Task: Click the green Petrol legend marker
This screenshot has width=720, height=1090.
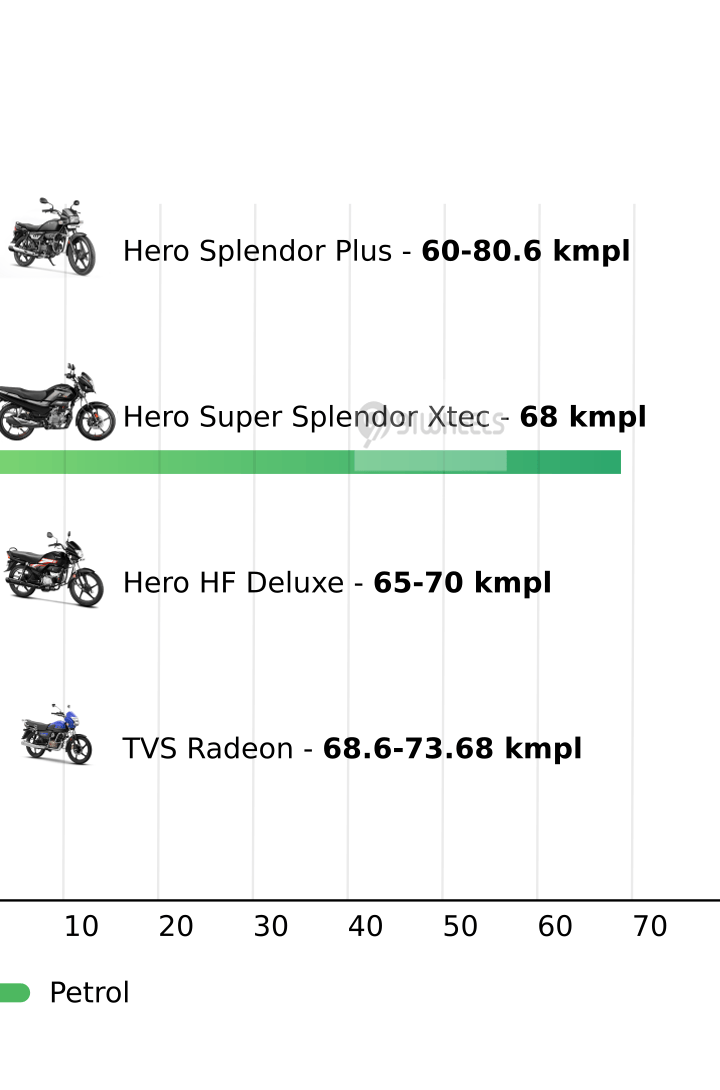Action: coord(15,993)
